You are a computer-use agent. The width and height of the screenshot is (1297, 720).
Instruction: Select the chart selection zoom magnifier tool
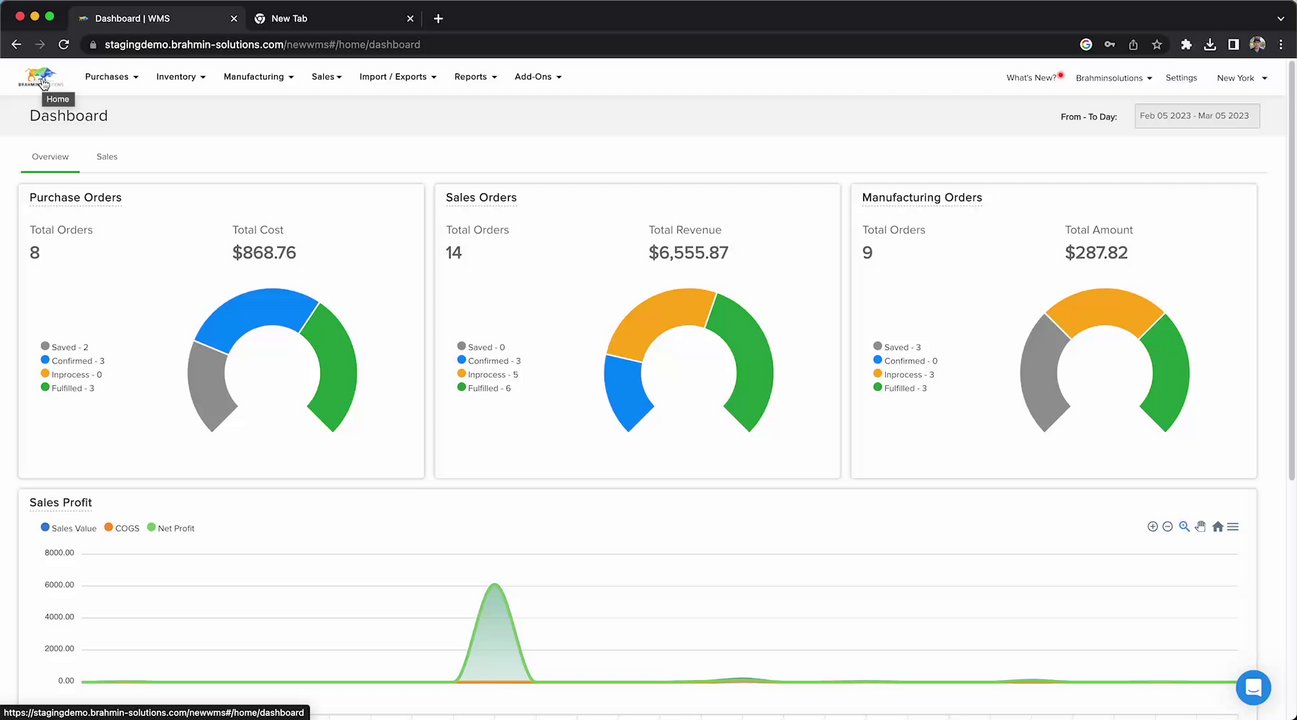1184,527
